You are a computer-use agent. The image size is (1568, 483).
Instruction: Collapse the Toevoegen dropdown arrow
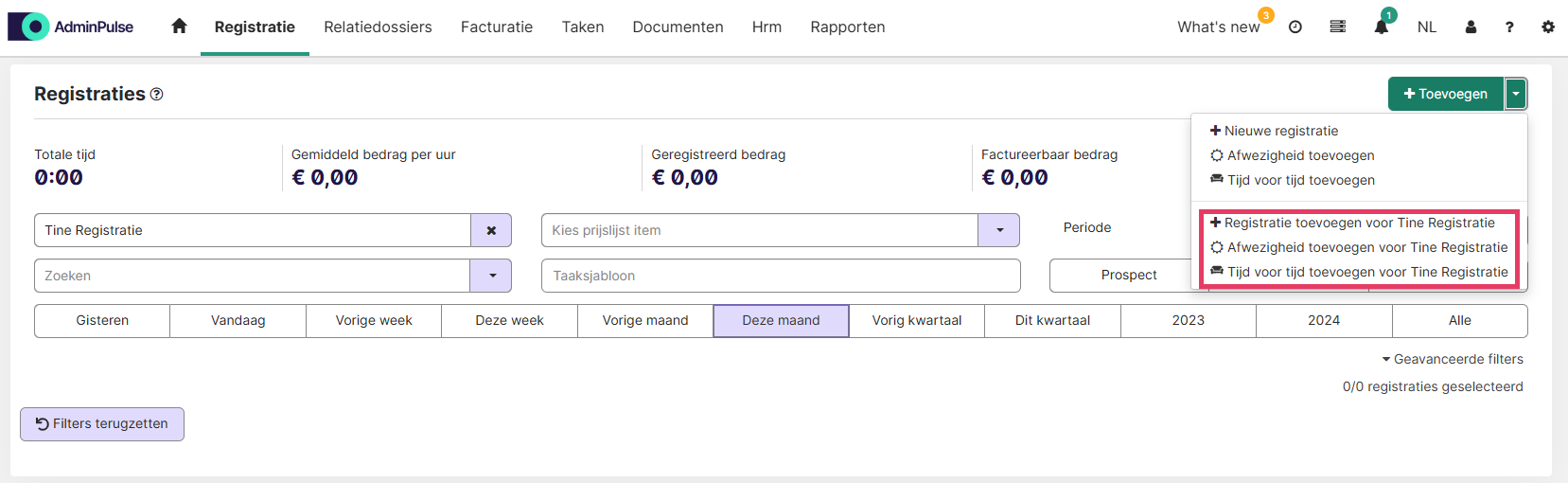(x=1516, y=94)
